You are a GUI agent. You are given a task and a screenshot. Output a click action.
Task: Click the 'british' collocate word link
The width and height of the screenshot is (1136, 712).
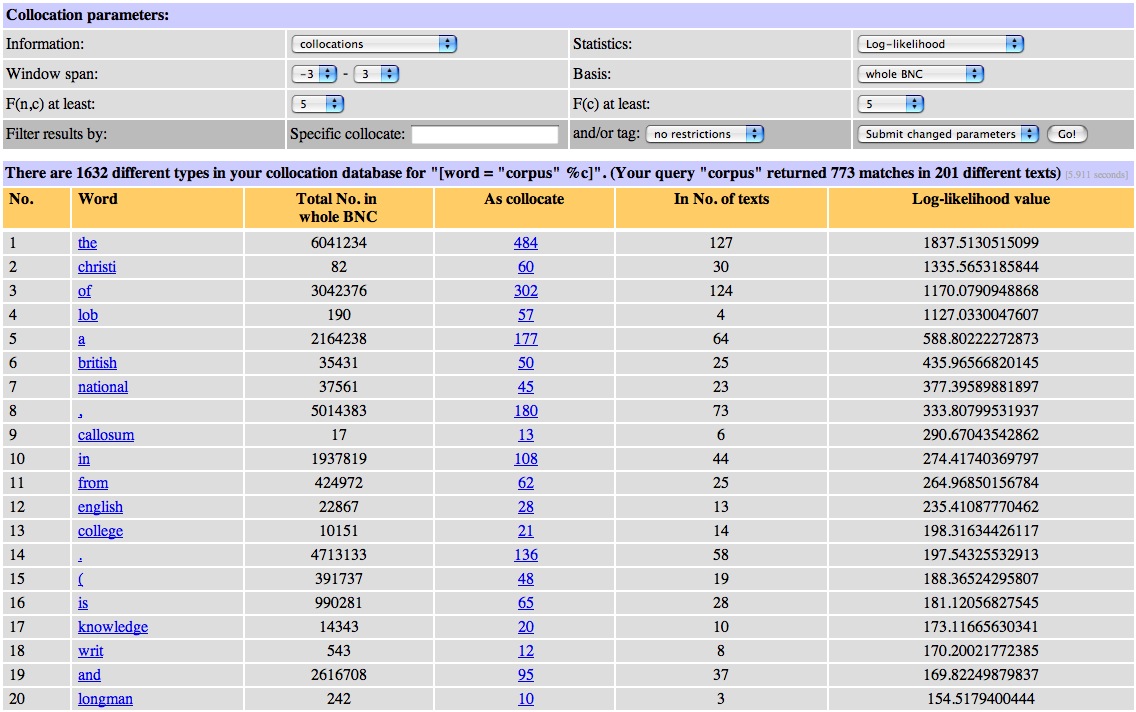coord(97,363)
